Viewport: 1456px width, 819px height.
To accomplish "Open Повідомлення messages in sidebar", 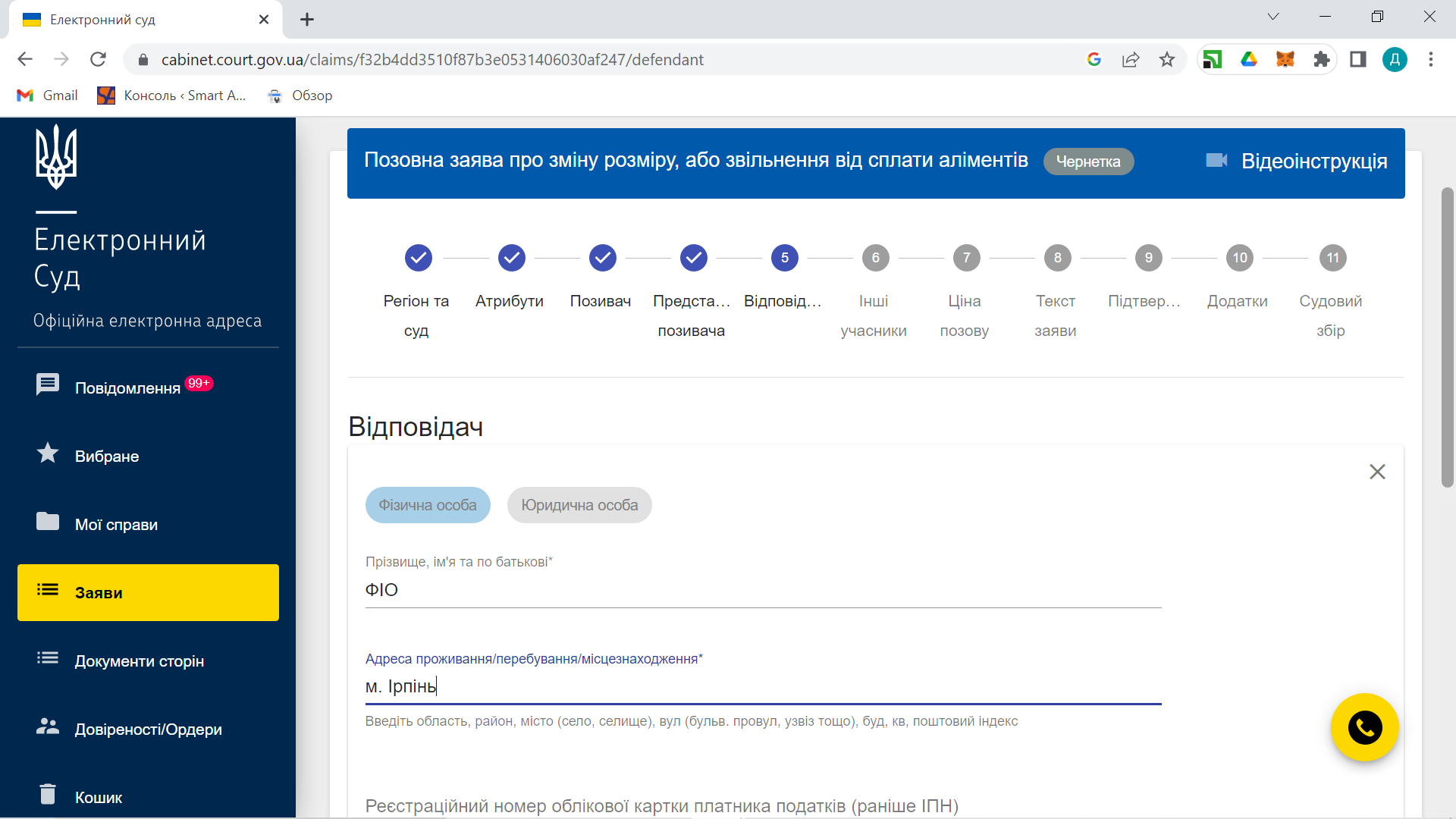I will point(127,388).
